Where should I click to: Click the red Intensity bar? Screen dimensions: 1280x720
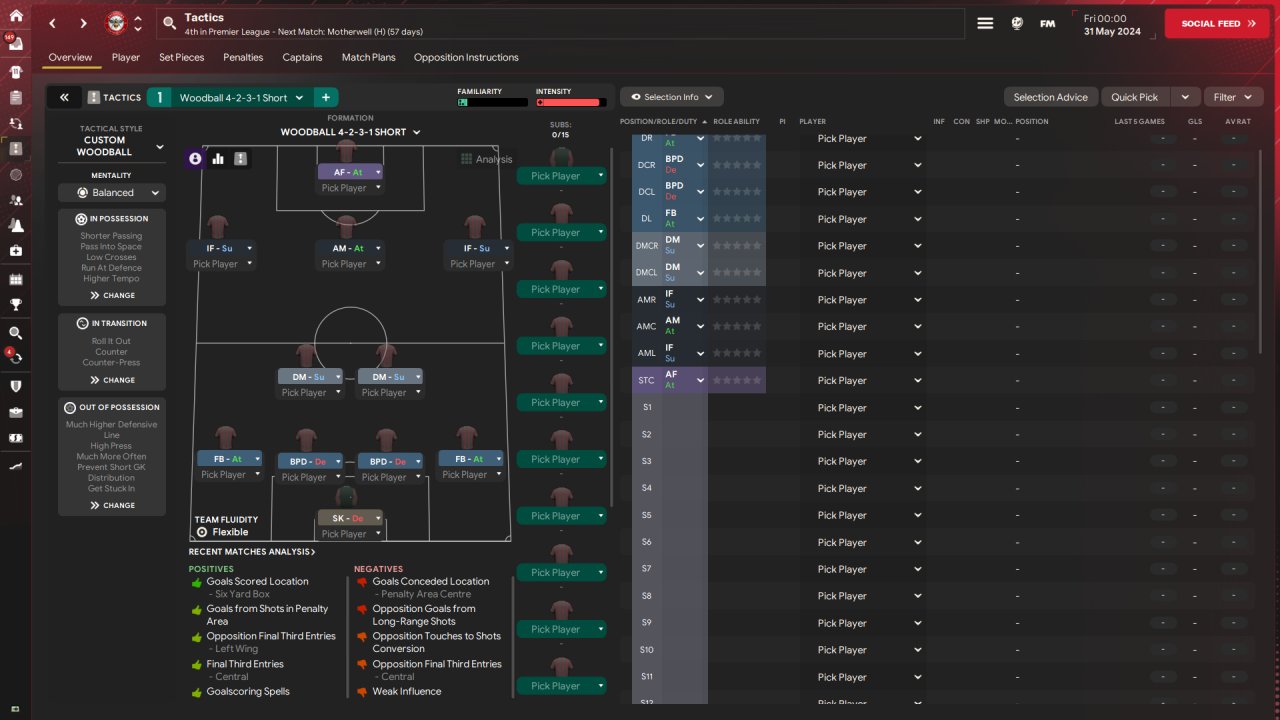570,102
